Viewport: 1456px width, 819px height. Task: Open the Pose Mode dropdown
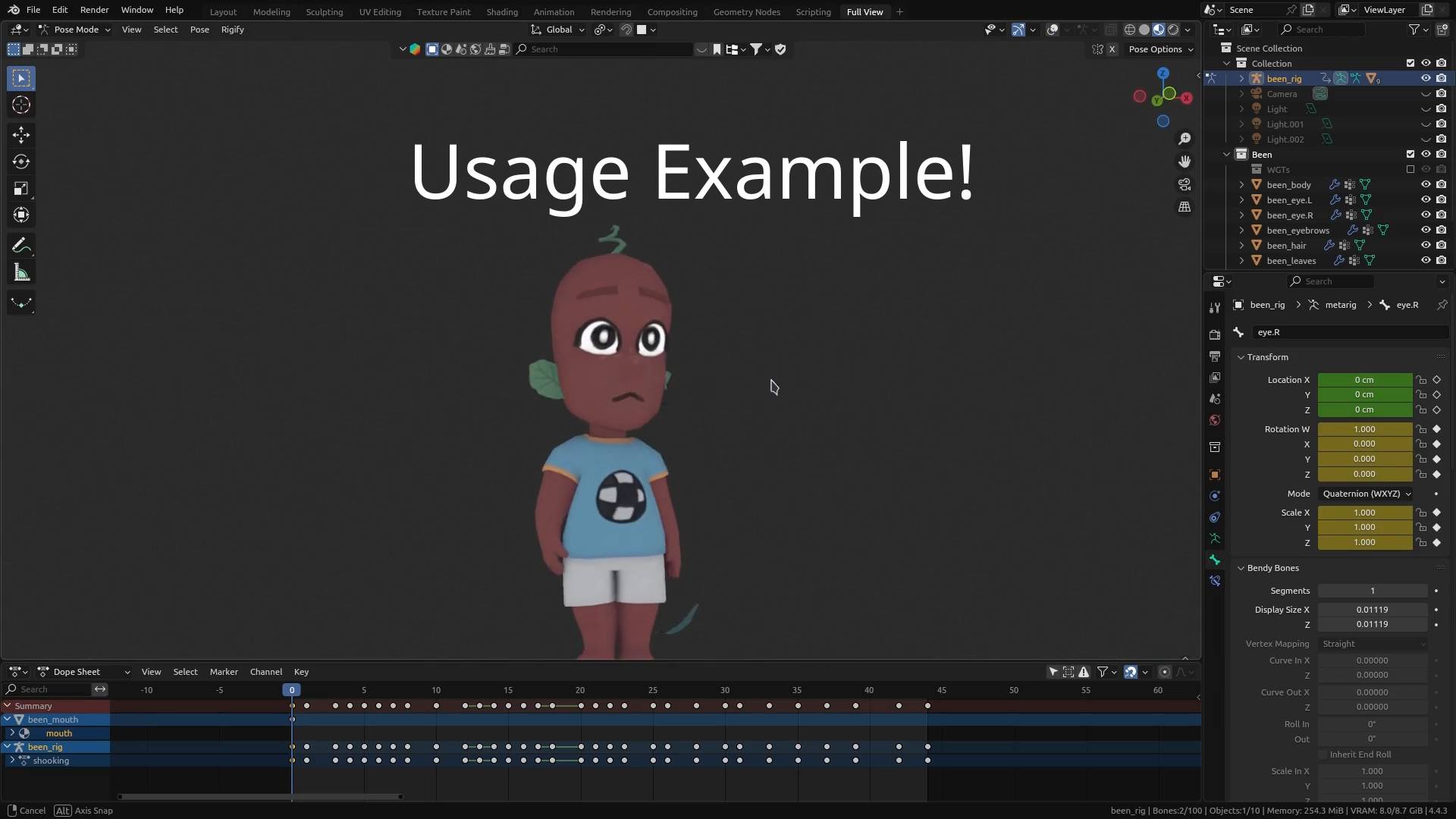point(75,30)
